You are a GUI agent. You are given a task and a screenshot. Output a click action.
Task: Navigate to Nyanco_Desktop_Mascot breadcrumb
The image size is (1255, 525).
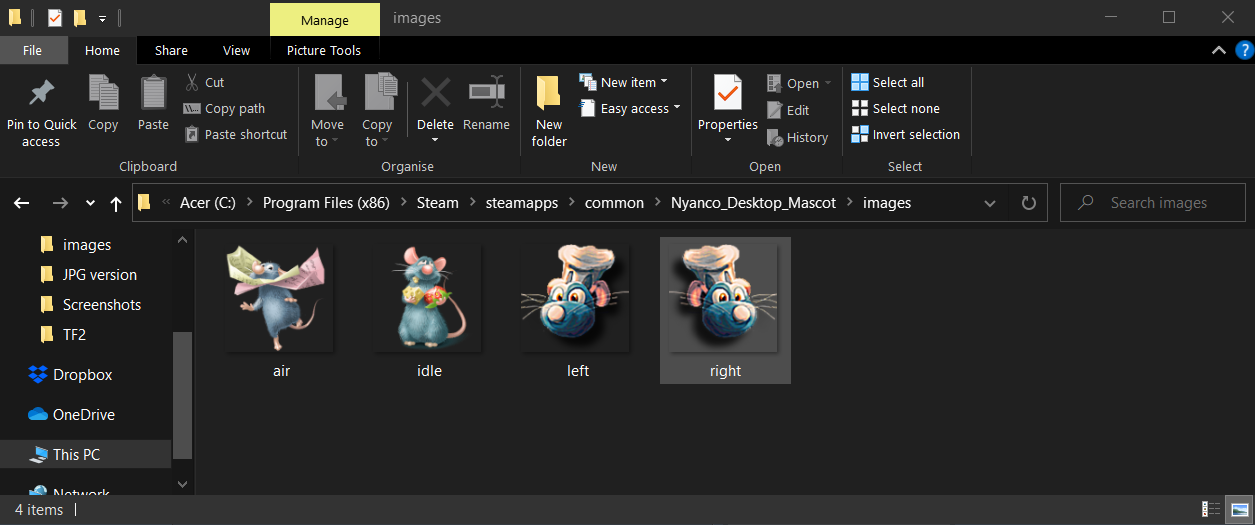point(753,203)
